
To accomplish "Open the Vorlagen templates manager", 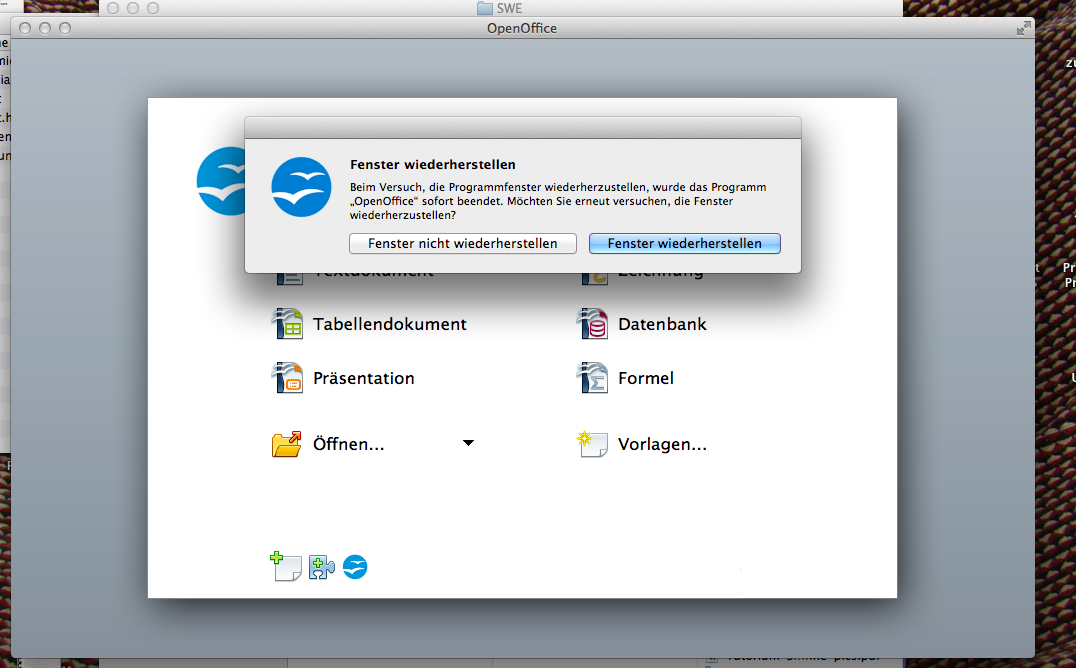I will point(661,444).
